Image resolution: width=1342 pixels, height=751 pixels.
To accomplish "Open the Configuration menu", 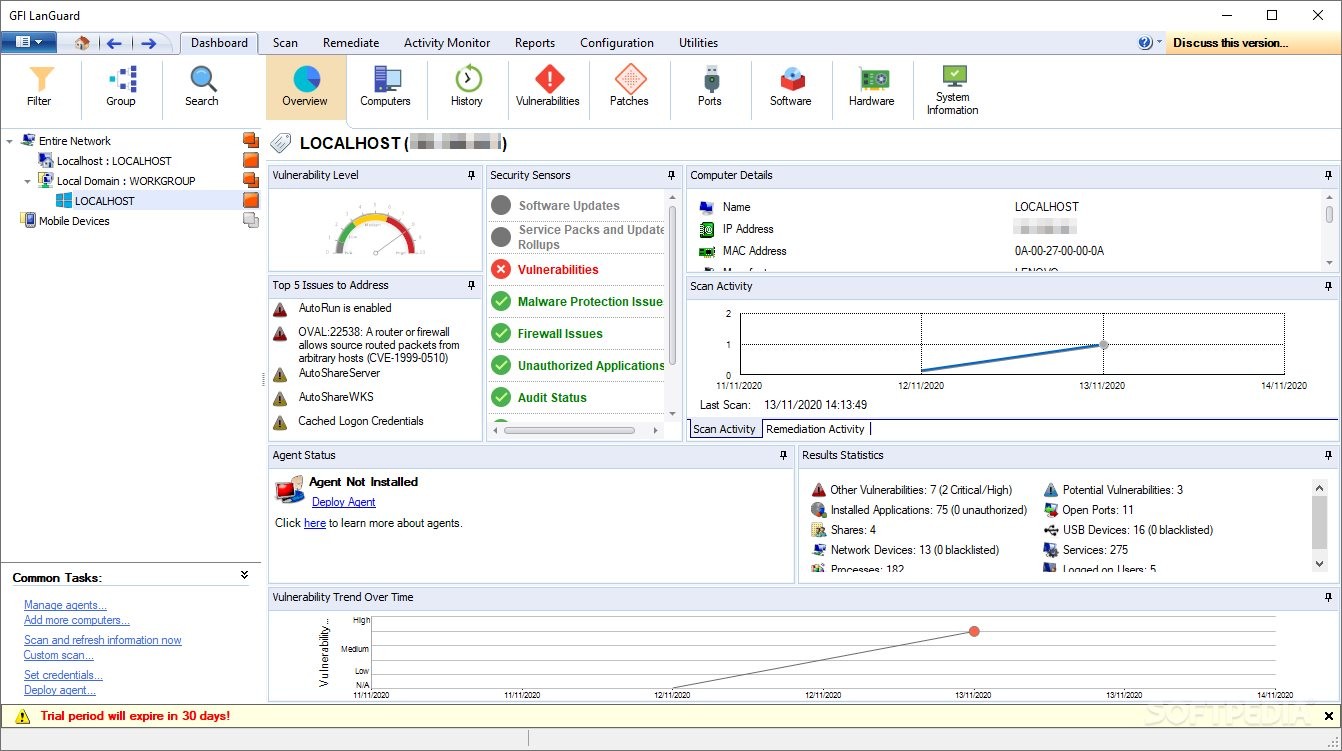I will (616, 42).
